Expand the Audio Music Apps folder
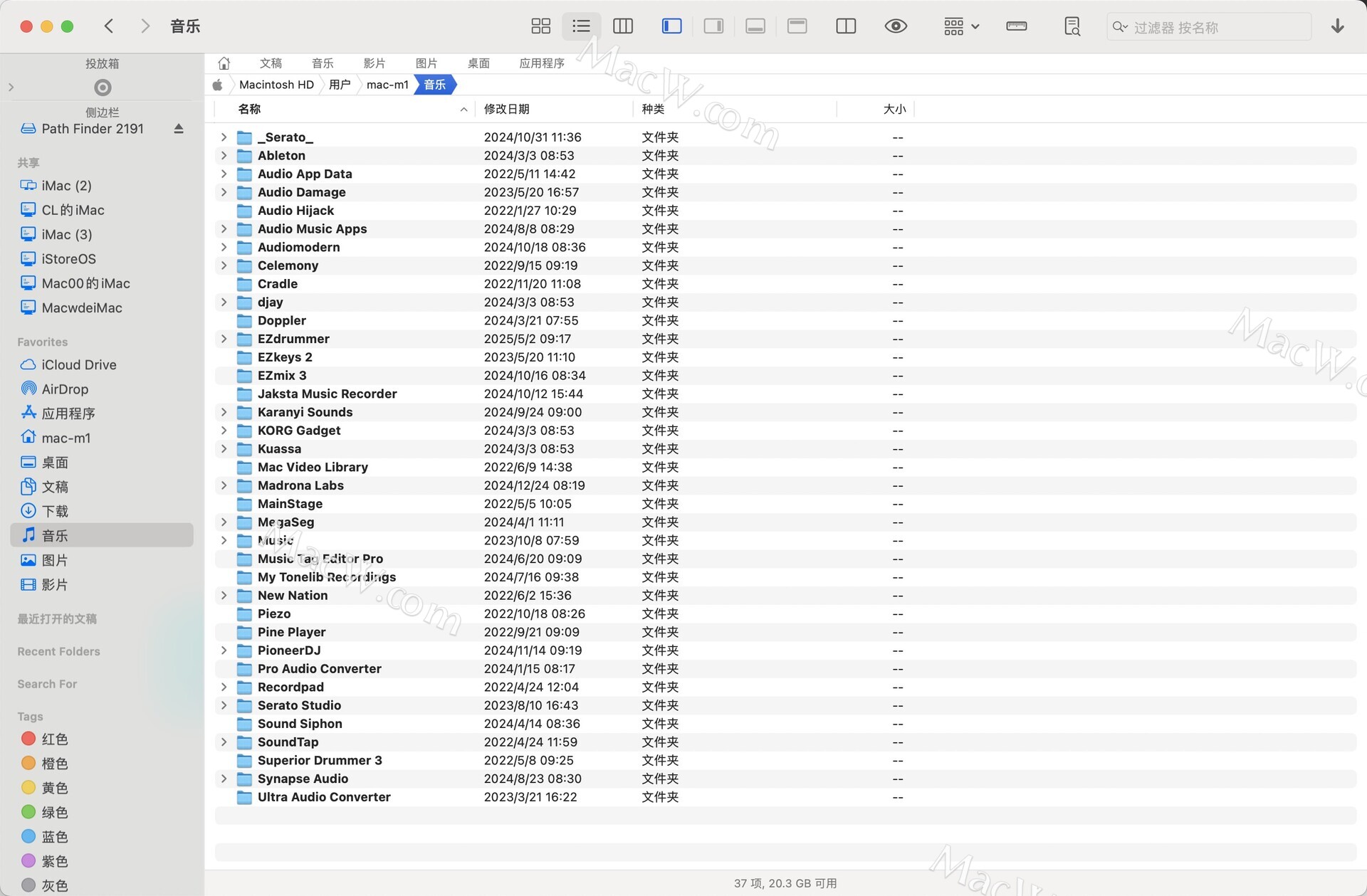1367x896 pixels. pyautogui.click(x=224, y=228)
